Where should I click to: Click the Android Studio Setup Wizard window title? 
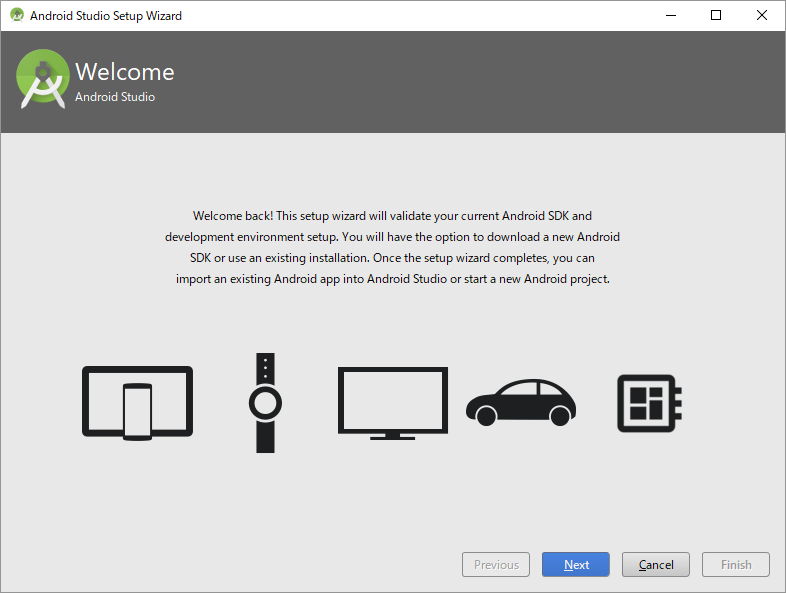point(106,16)
